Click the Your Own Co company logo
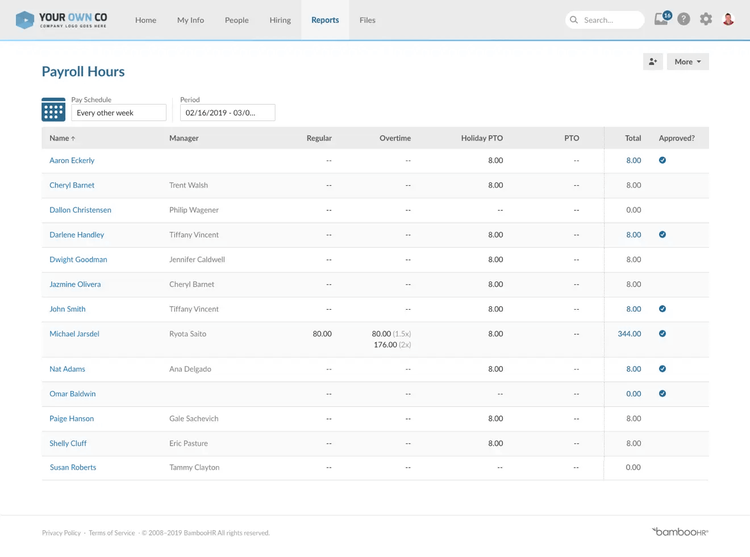Screen dimensions: 750x557 click(61, 20)
